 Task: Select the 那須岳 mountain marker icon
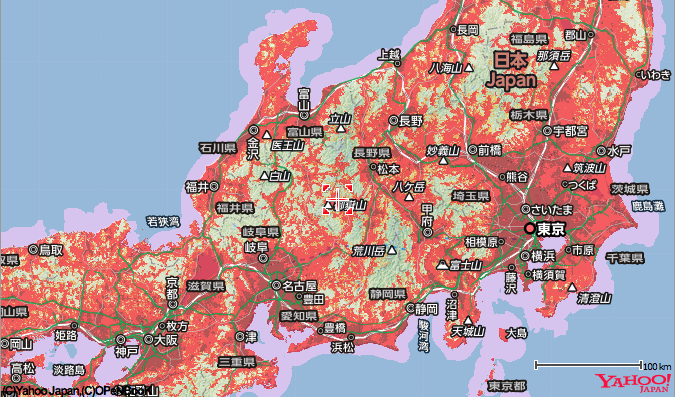pyautogui.click(x=554, y=66)
